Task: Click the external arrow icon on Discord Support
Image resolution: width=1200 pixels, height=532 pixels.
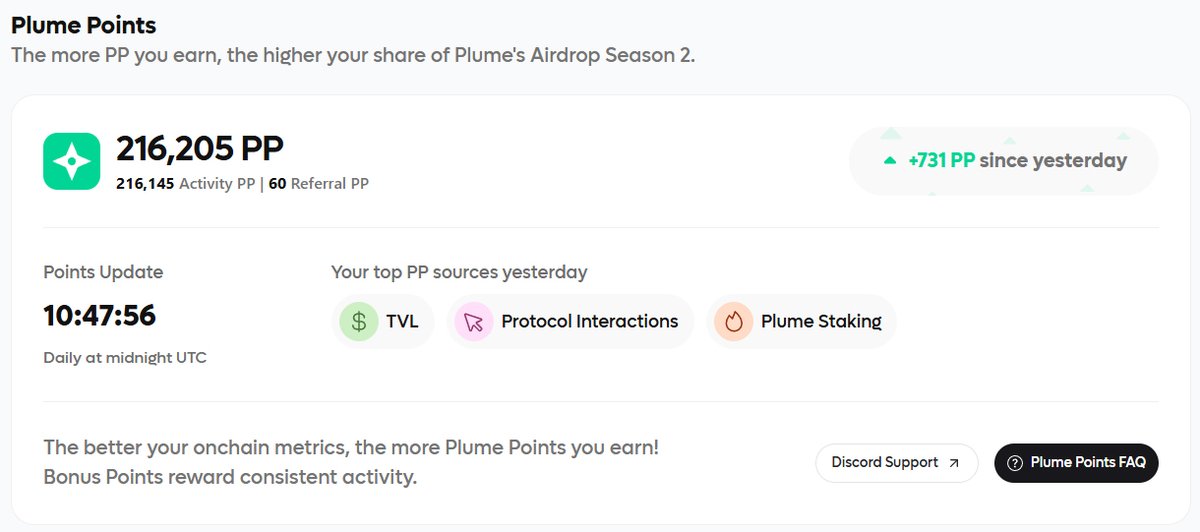Action: 954,463
